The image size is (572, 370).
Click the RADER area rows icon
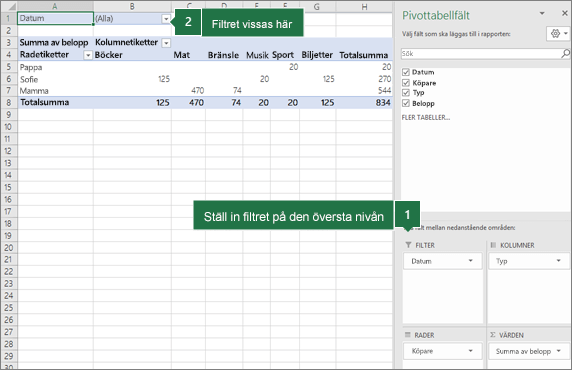407,335
